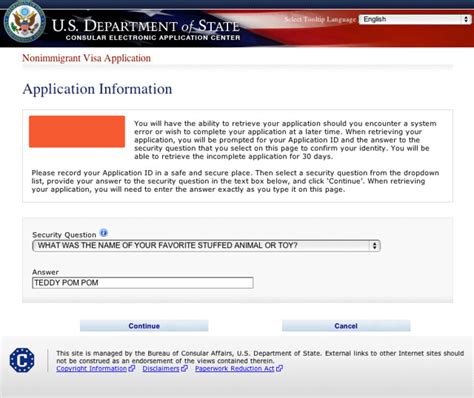Click the orange Application ID box

(77, 132)
